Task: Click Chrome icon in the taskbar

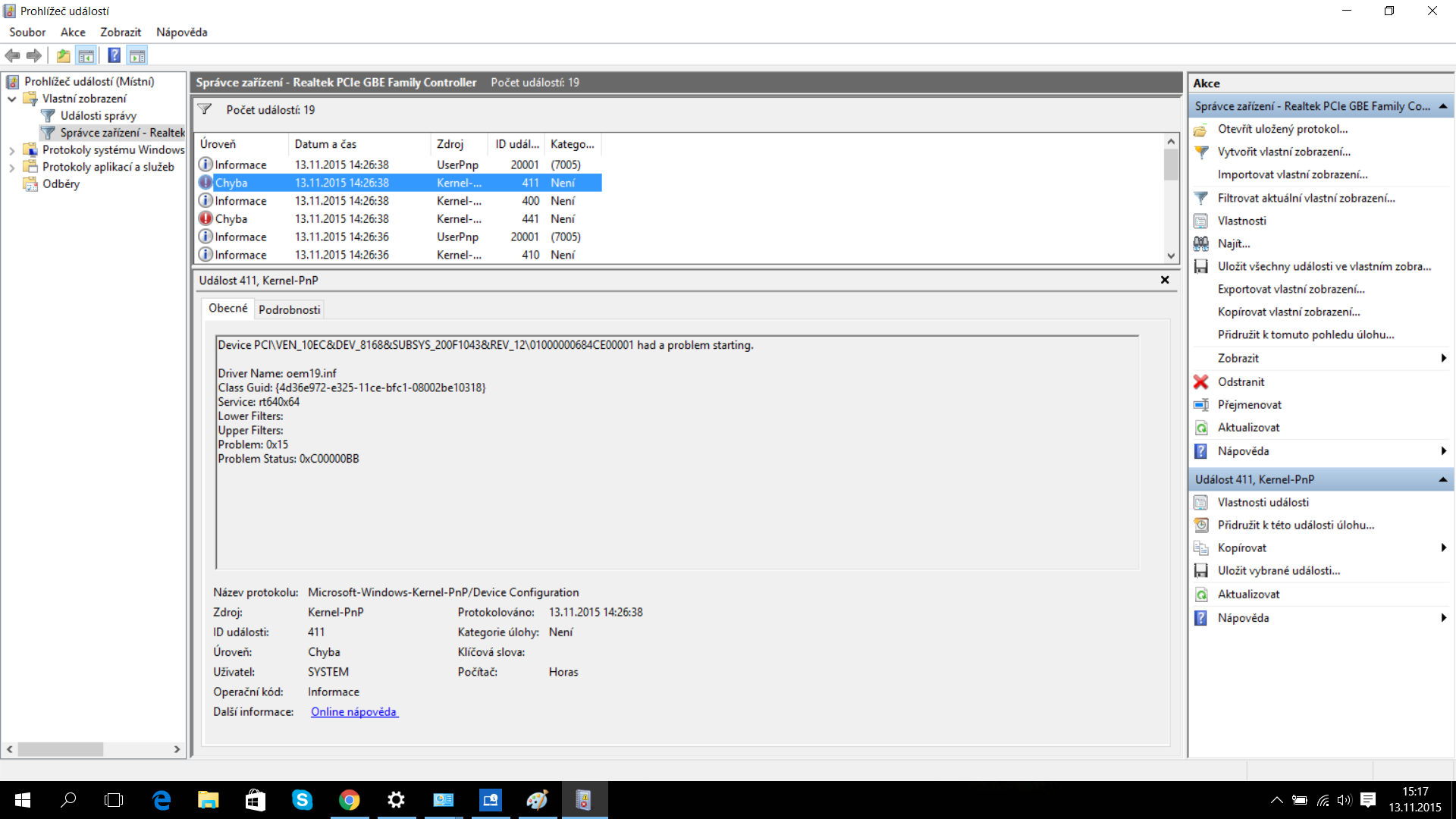Action: tap(349, 800)
